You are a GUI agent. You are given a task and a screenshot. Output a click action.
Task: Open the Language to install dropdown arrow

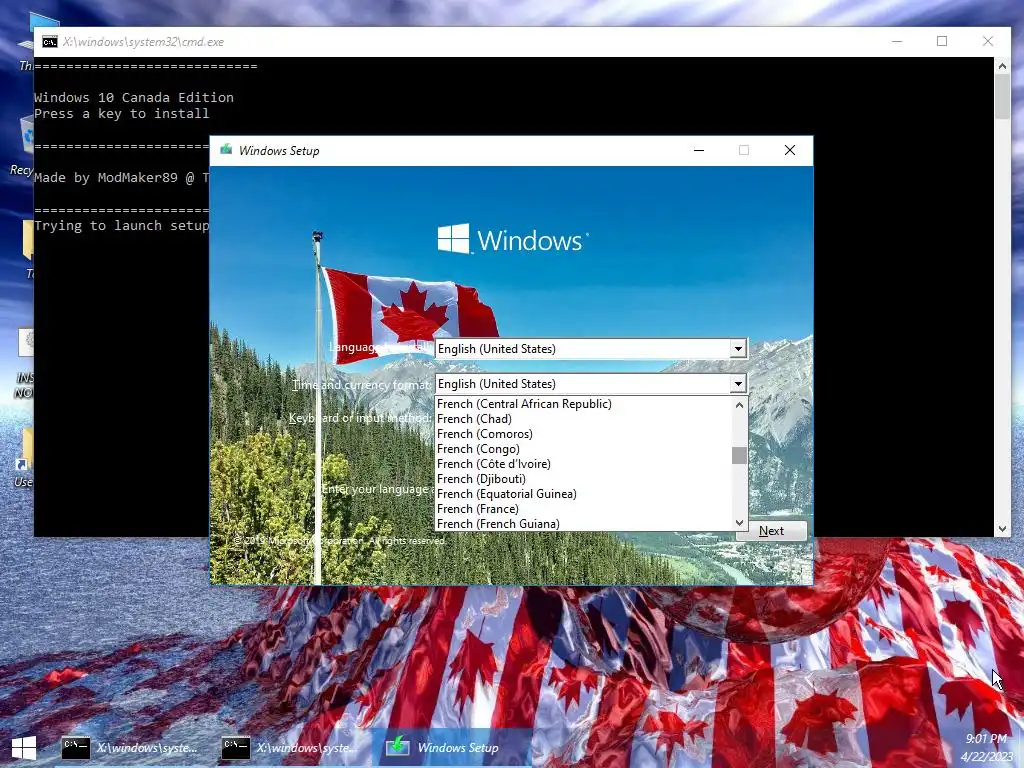738,349
